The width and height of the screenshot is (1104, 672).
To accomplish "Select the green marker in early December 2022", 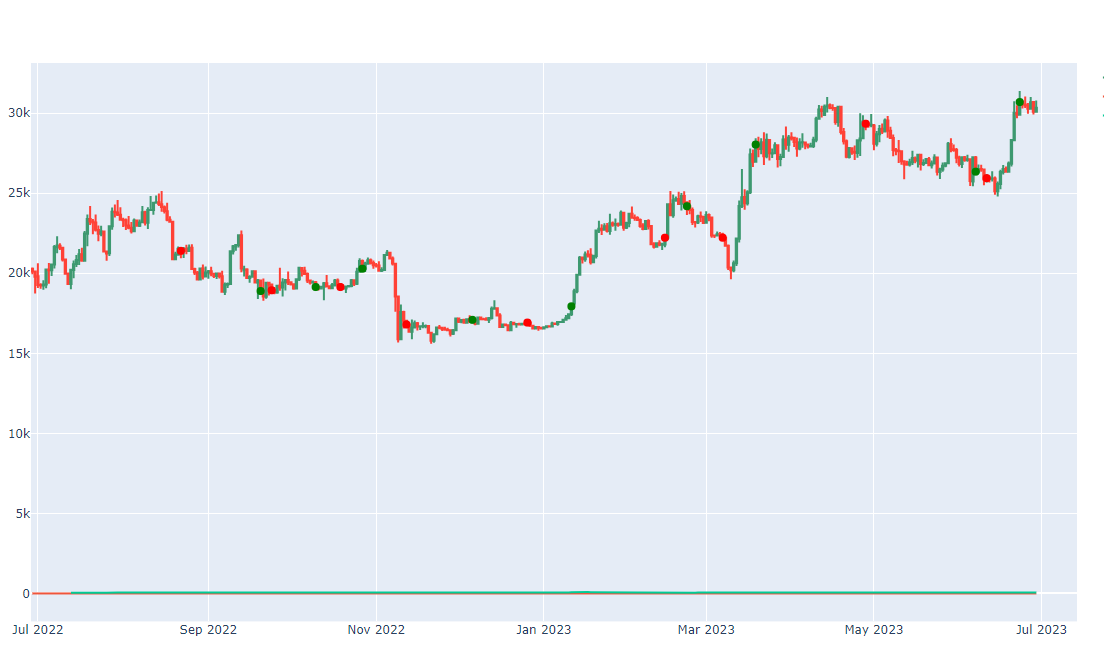I will [x=472, y=320].
